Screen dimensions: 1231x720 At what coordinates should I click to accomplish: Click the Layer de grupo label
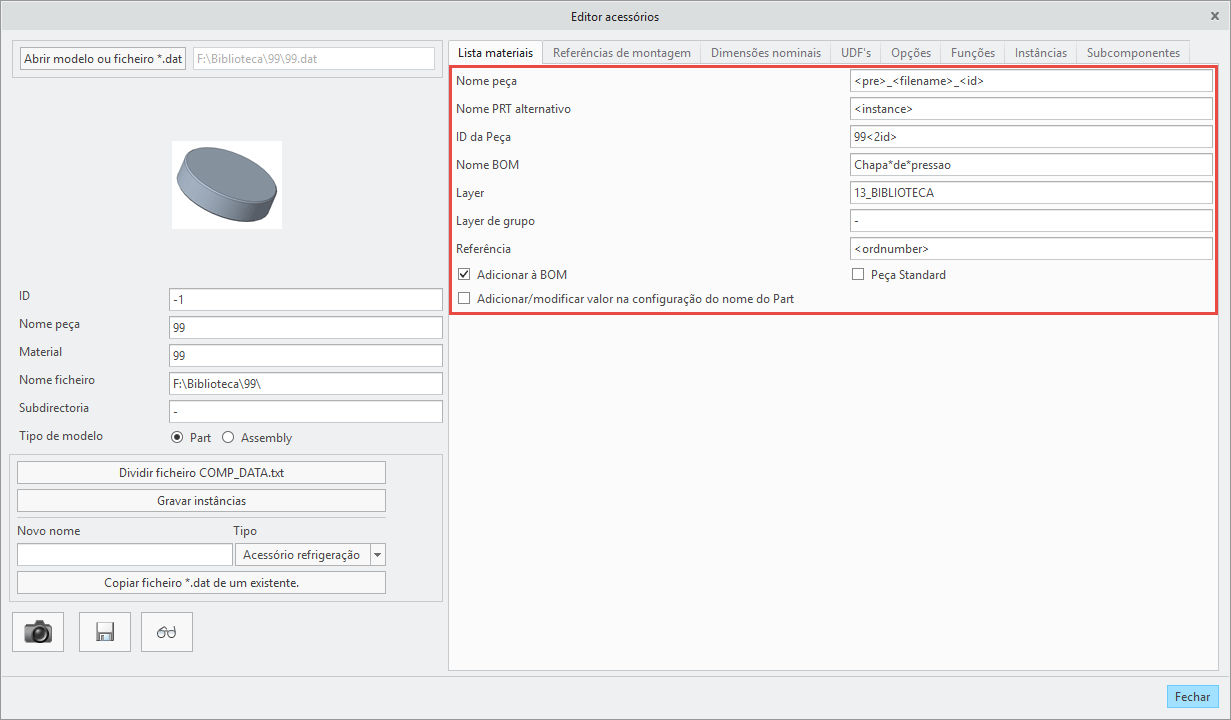coord(495,221)
